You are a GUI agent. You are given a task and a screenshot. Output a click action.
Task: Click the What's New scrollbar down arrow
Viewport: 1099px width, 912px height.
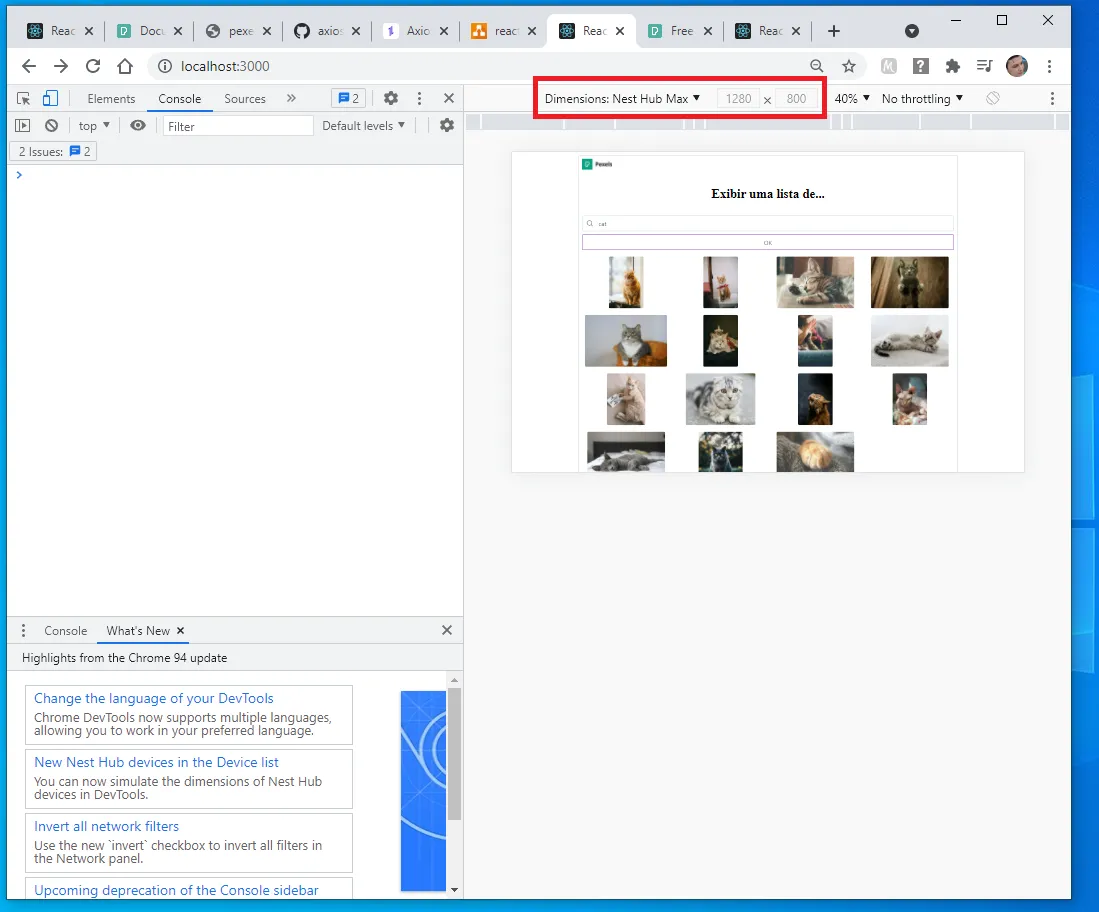point(454,890)
